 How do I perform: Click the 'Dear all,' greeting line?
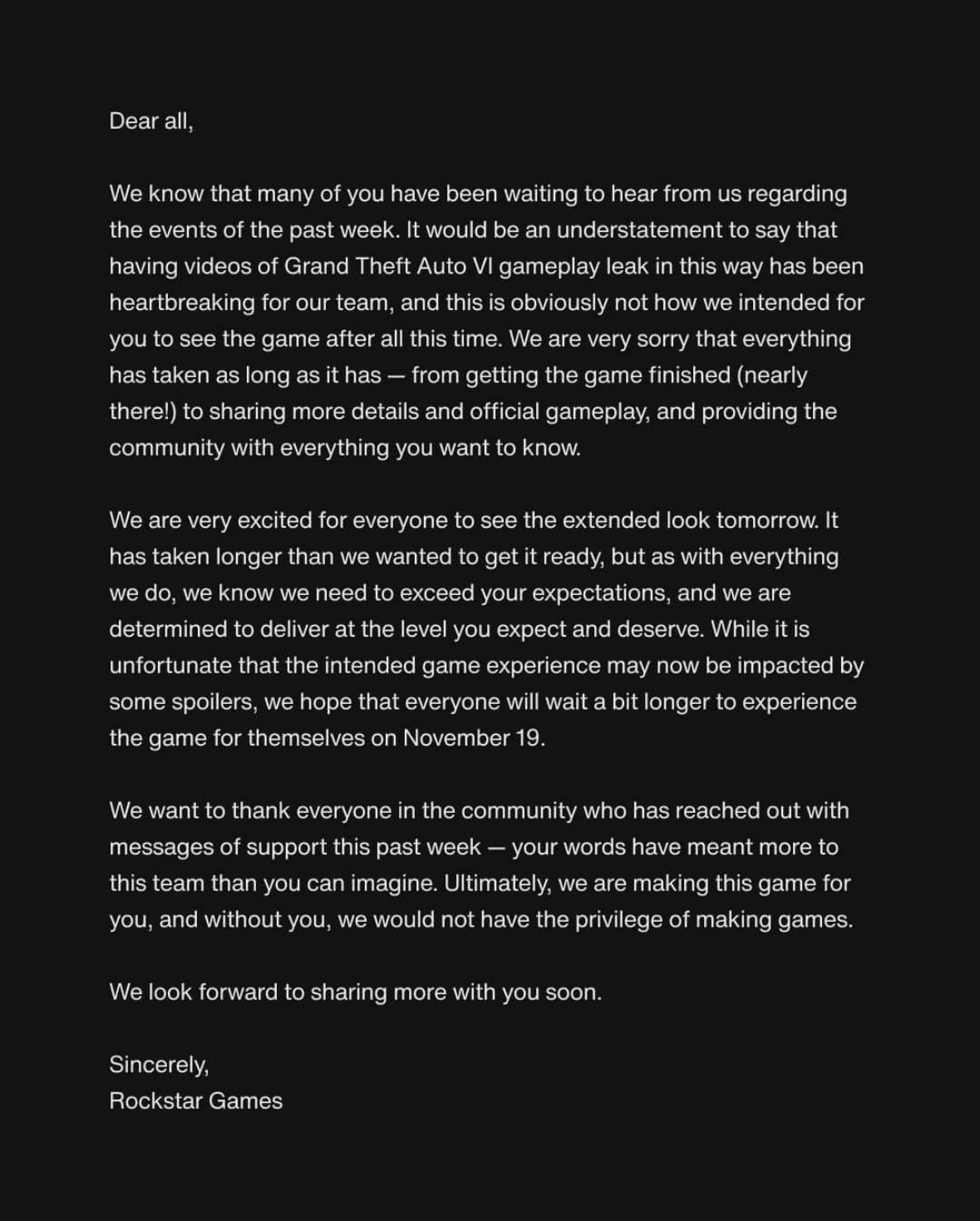(x=150, y=121)
